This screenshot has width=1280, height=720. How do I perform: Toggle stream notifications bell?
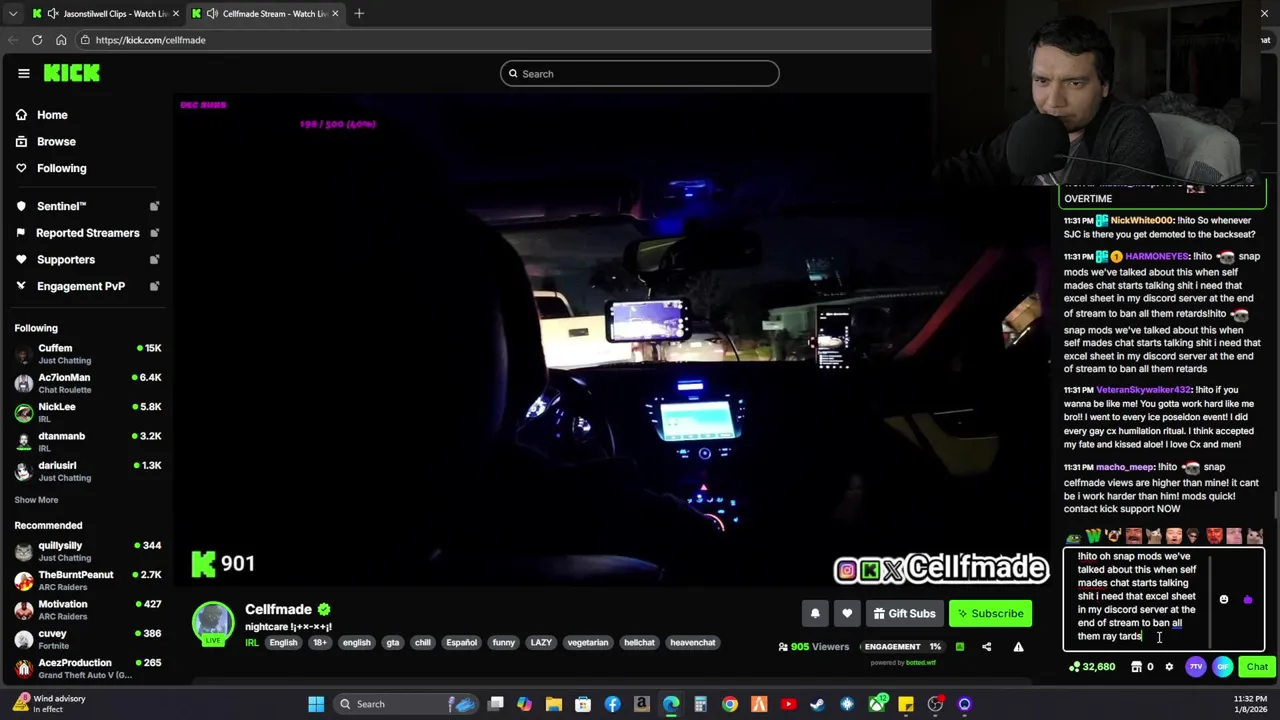(x=815, y=614)
